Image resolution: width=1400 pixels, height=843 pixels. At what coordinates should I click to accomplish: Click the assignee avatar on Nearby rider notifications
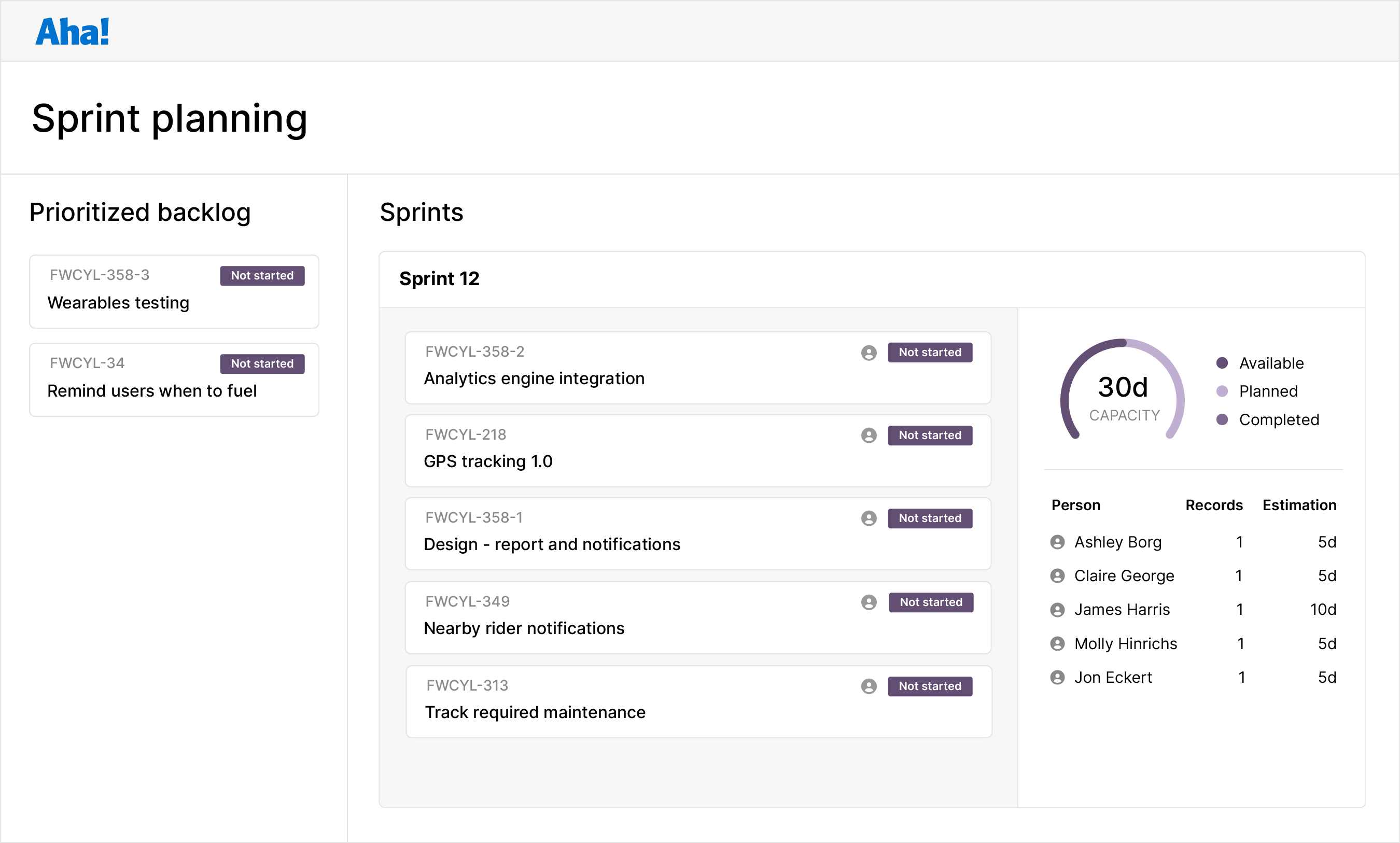868,602
